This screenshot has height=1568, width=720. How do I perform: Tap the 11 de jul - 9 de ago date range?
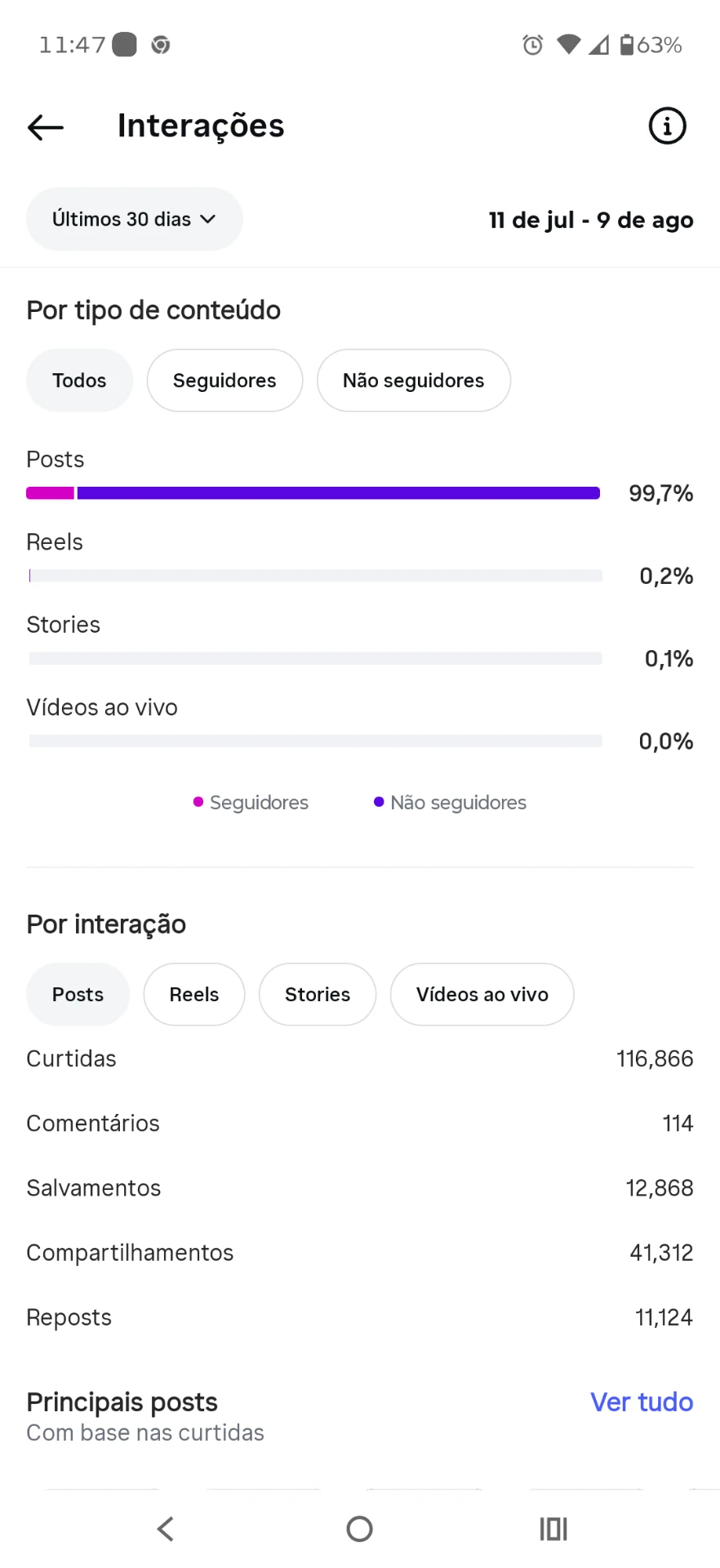[x=591, y=220]
